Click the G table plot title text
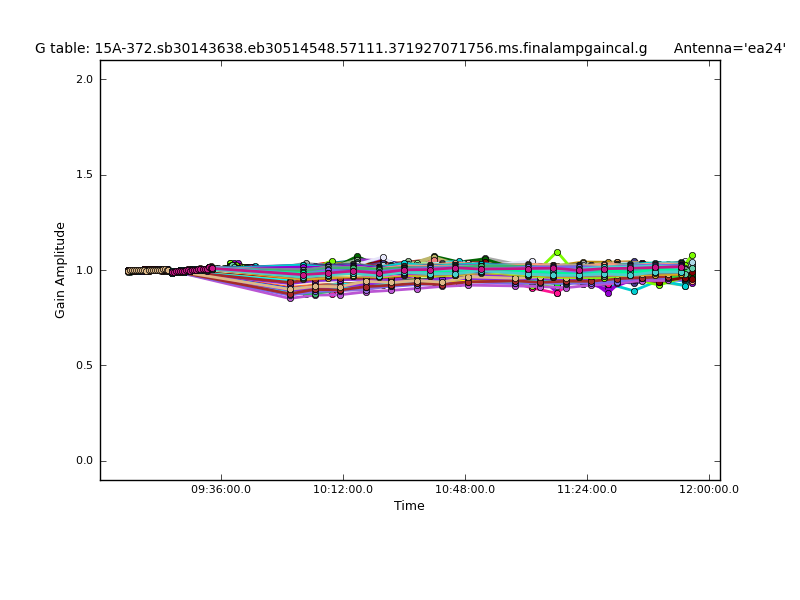The image size is (800, 600). coord(340,48)
